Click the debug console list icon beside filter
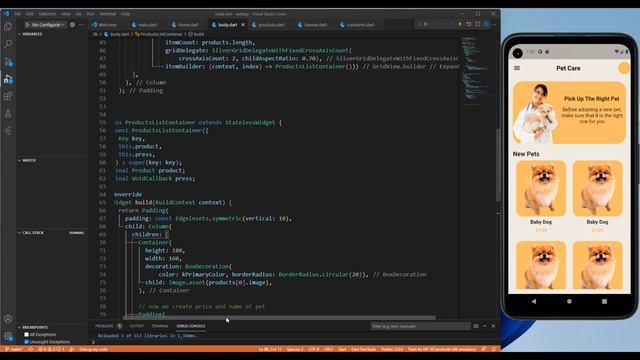This screenshot has height=360, width=640. coord(476,326)
